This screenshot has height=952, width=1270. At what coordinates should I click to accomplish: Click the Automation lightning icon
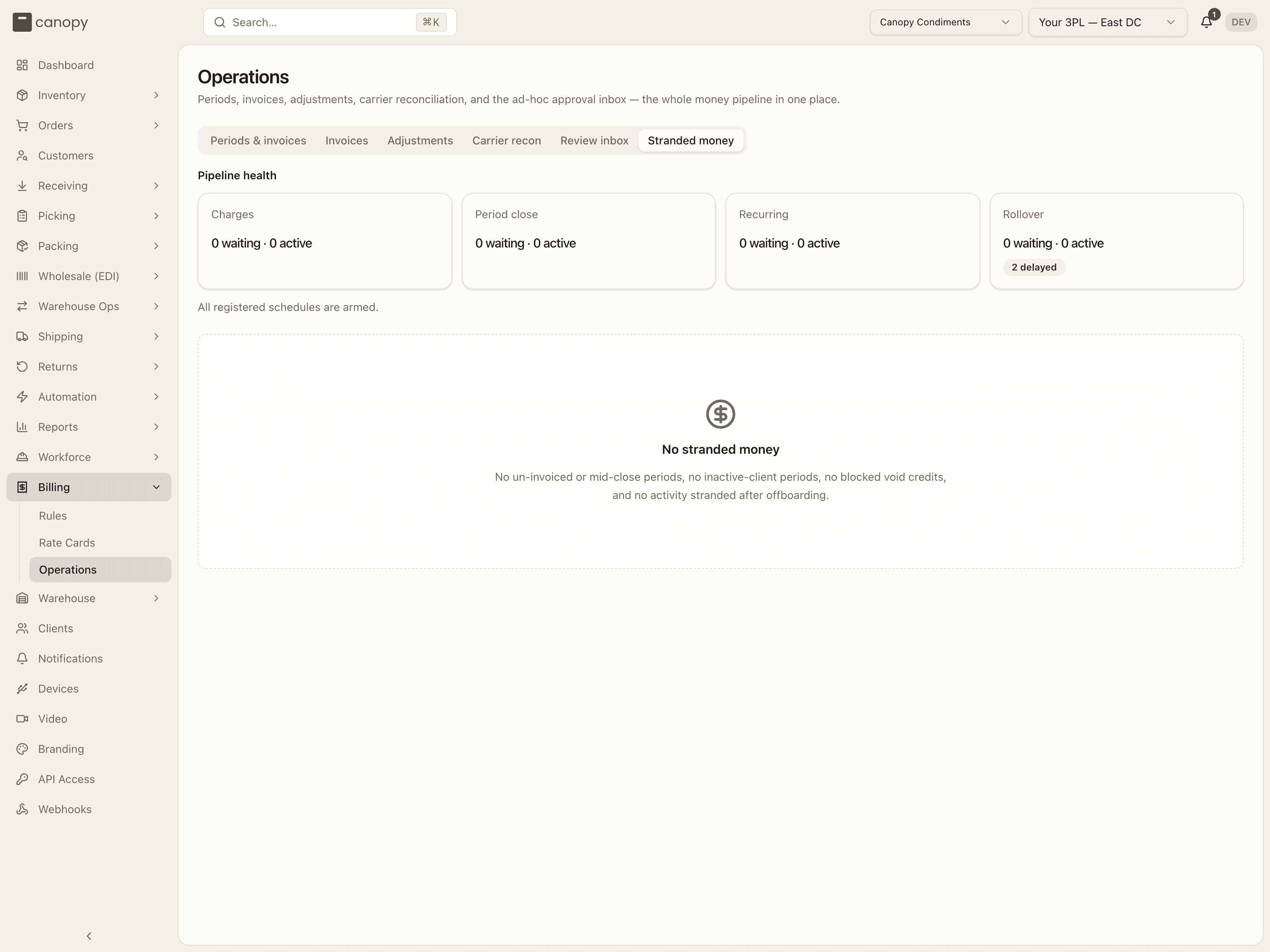pyautogui.click(x=22, y=397)
